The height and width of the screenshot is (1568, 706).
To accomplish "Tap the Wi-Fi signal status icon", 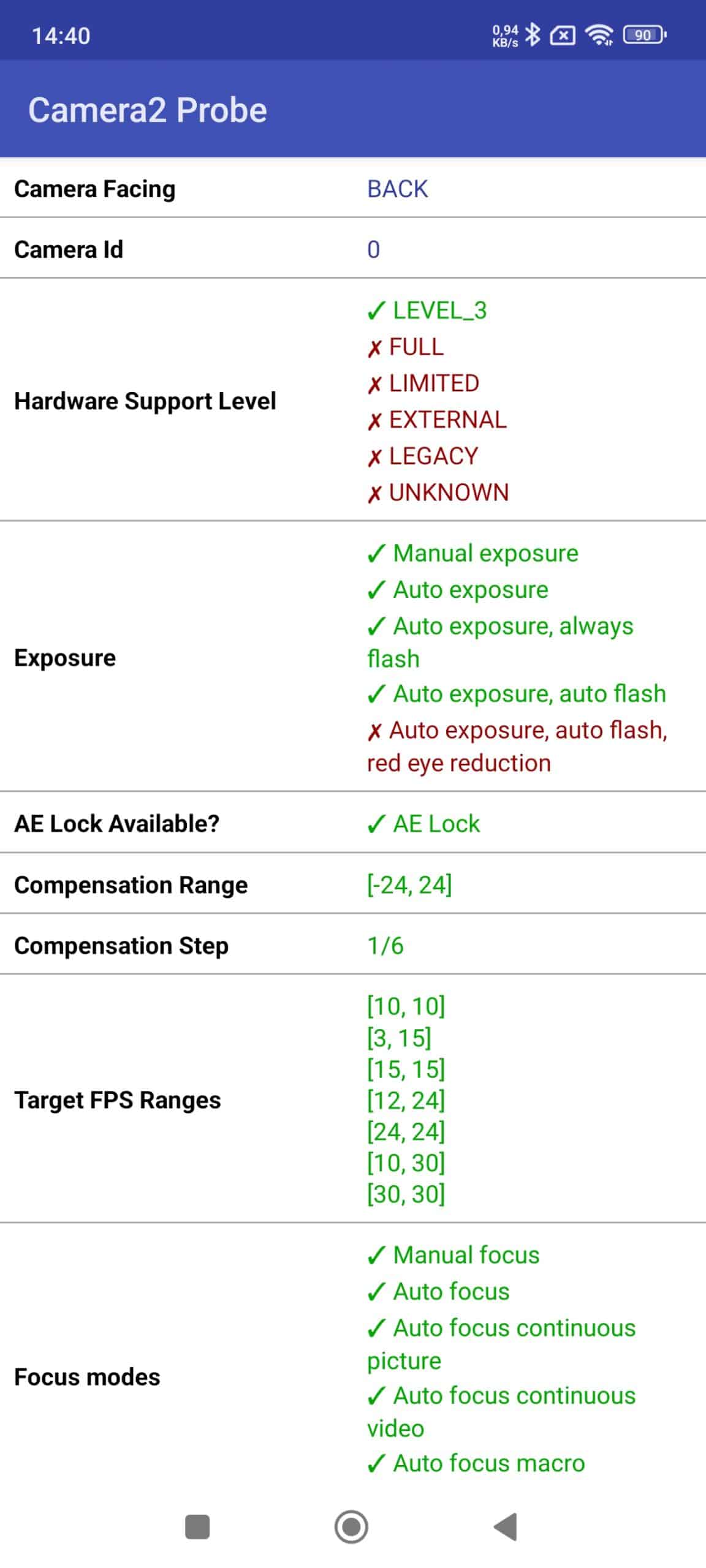I will point(599,36).
